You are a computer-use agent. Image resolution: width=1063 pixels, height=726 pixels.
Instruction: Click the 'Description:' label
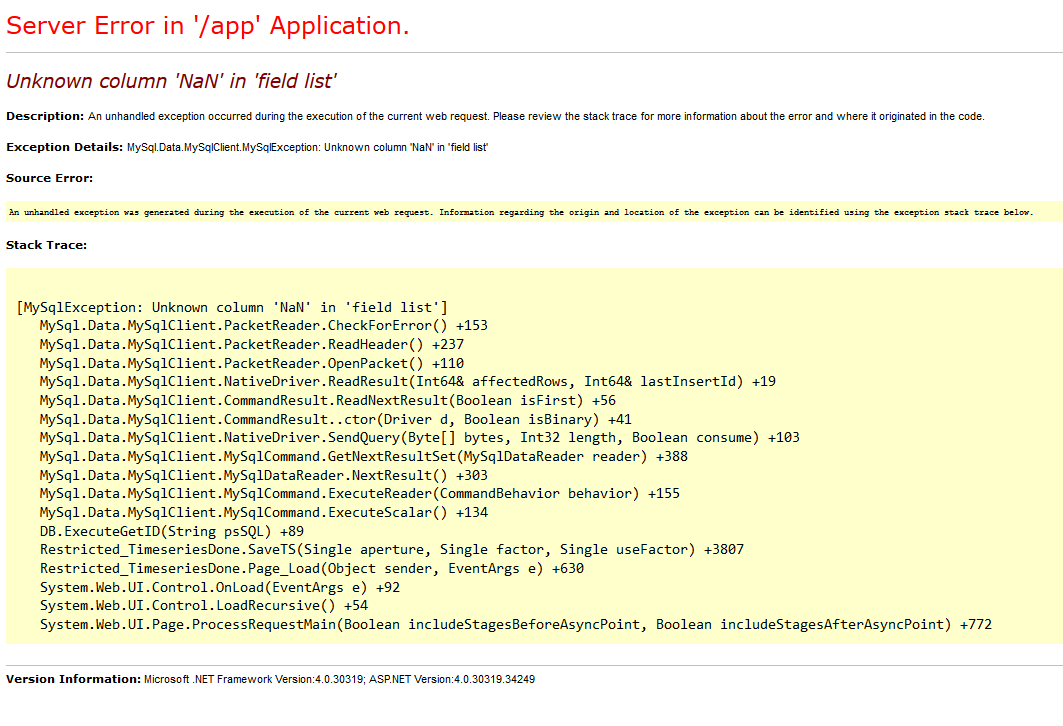point(45,116)
